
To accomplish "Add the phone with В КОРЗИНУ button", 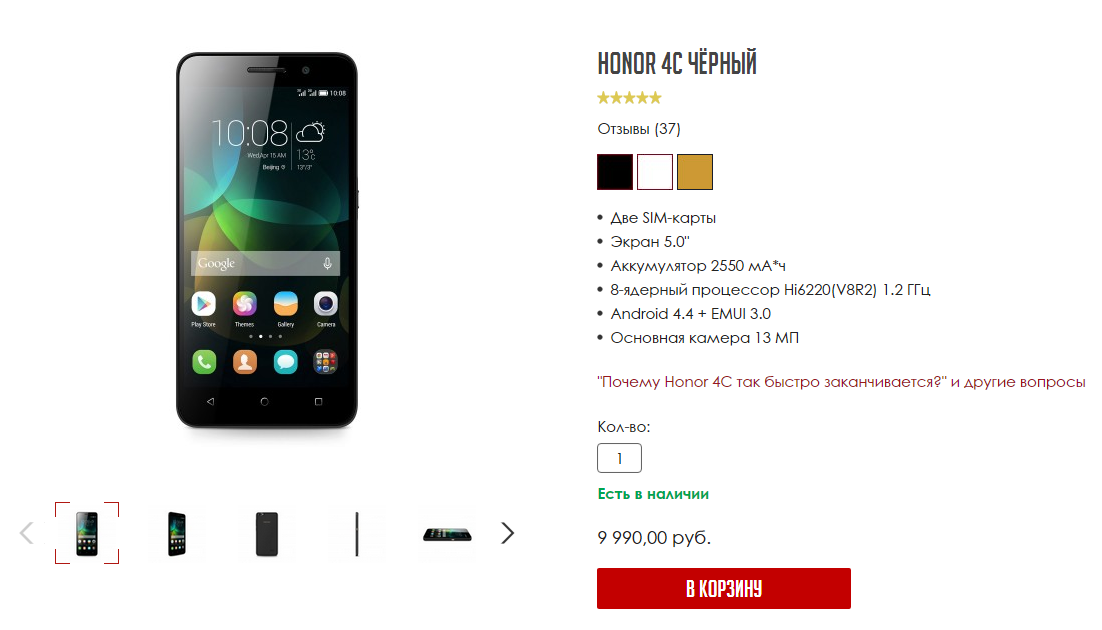I will 724,589.
